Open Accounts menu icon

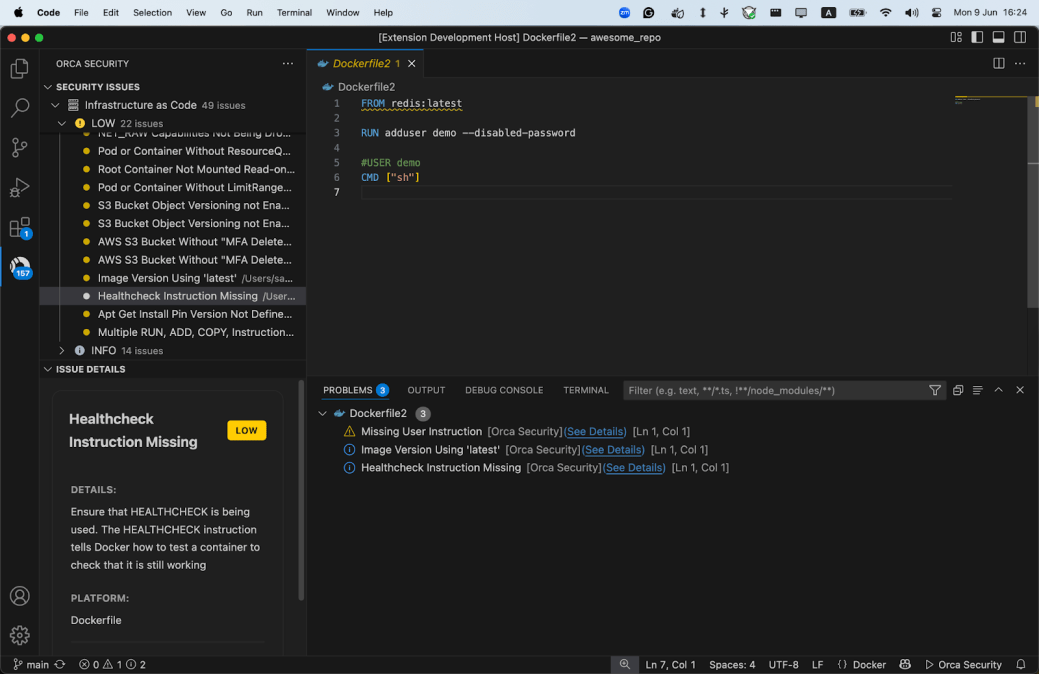[20, 596]
